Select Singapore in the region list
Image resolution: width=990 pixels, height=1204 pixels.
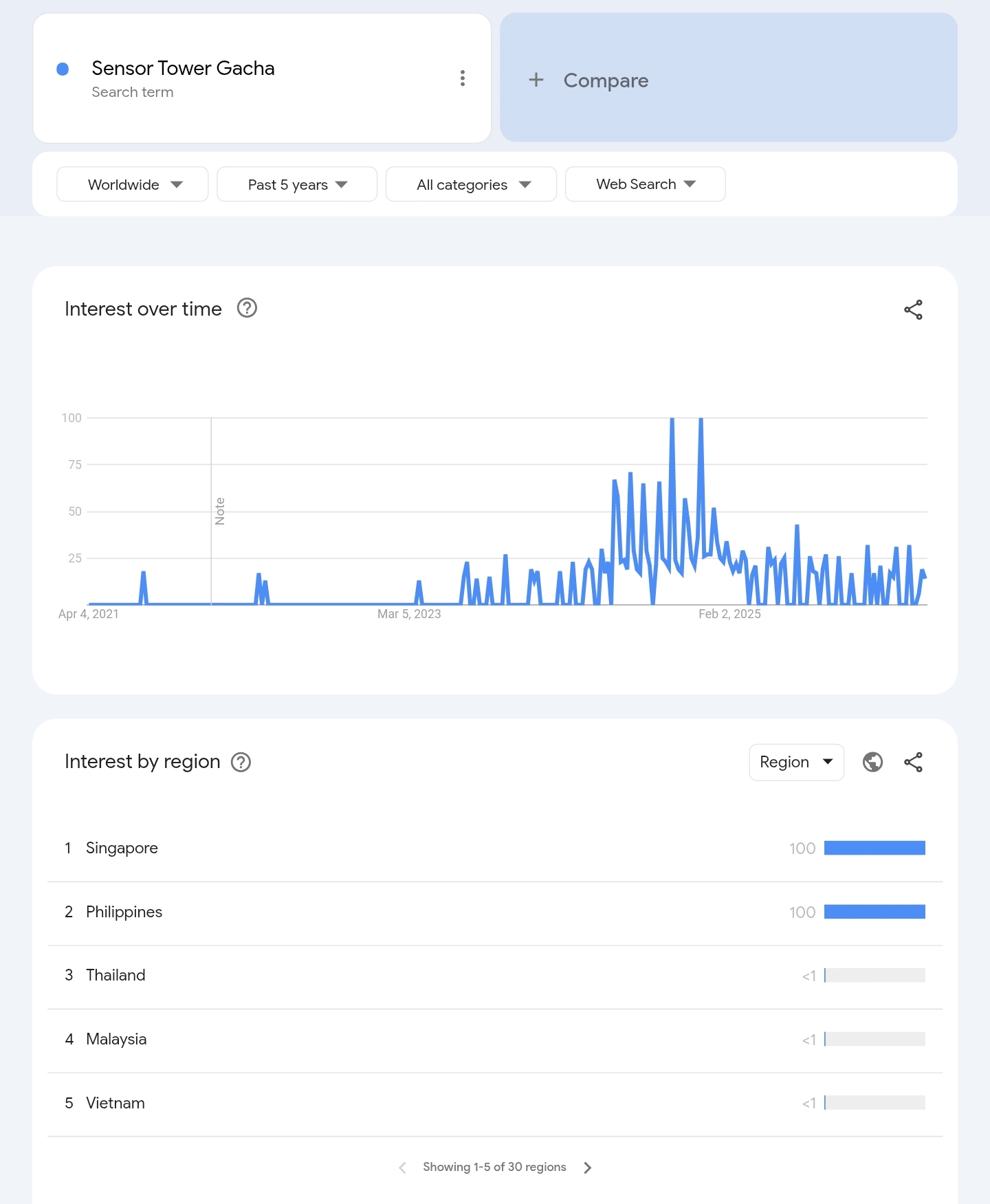(495, 849)
